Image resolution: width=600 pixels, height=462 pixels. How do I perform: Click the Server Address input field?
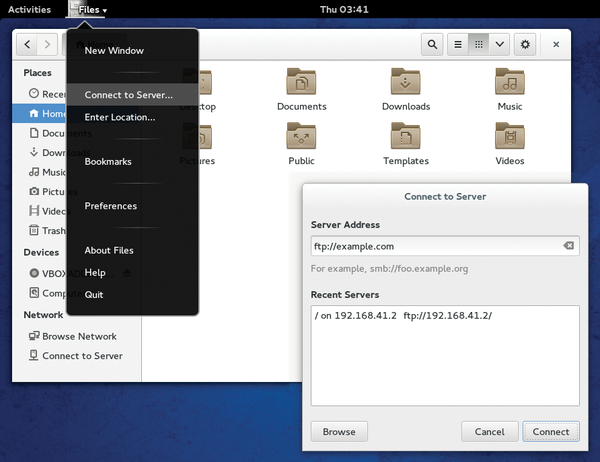click(x=445, y=246)
